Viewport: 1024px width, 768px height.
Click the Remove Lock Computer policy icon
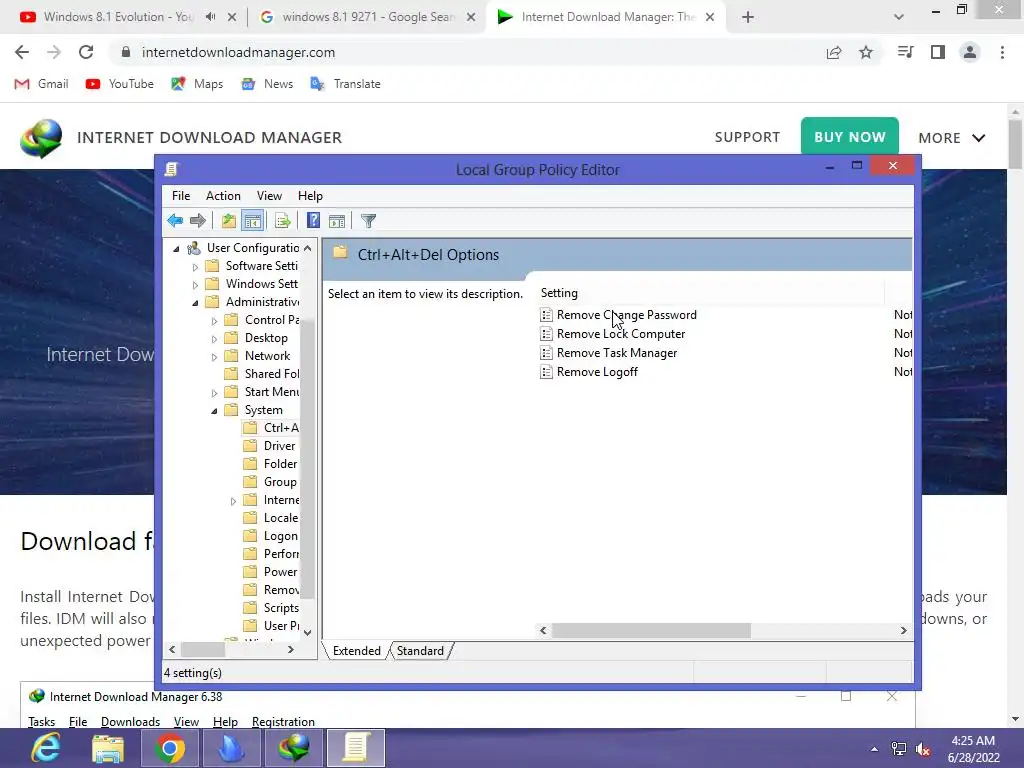click(547, 334)
